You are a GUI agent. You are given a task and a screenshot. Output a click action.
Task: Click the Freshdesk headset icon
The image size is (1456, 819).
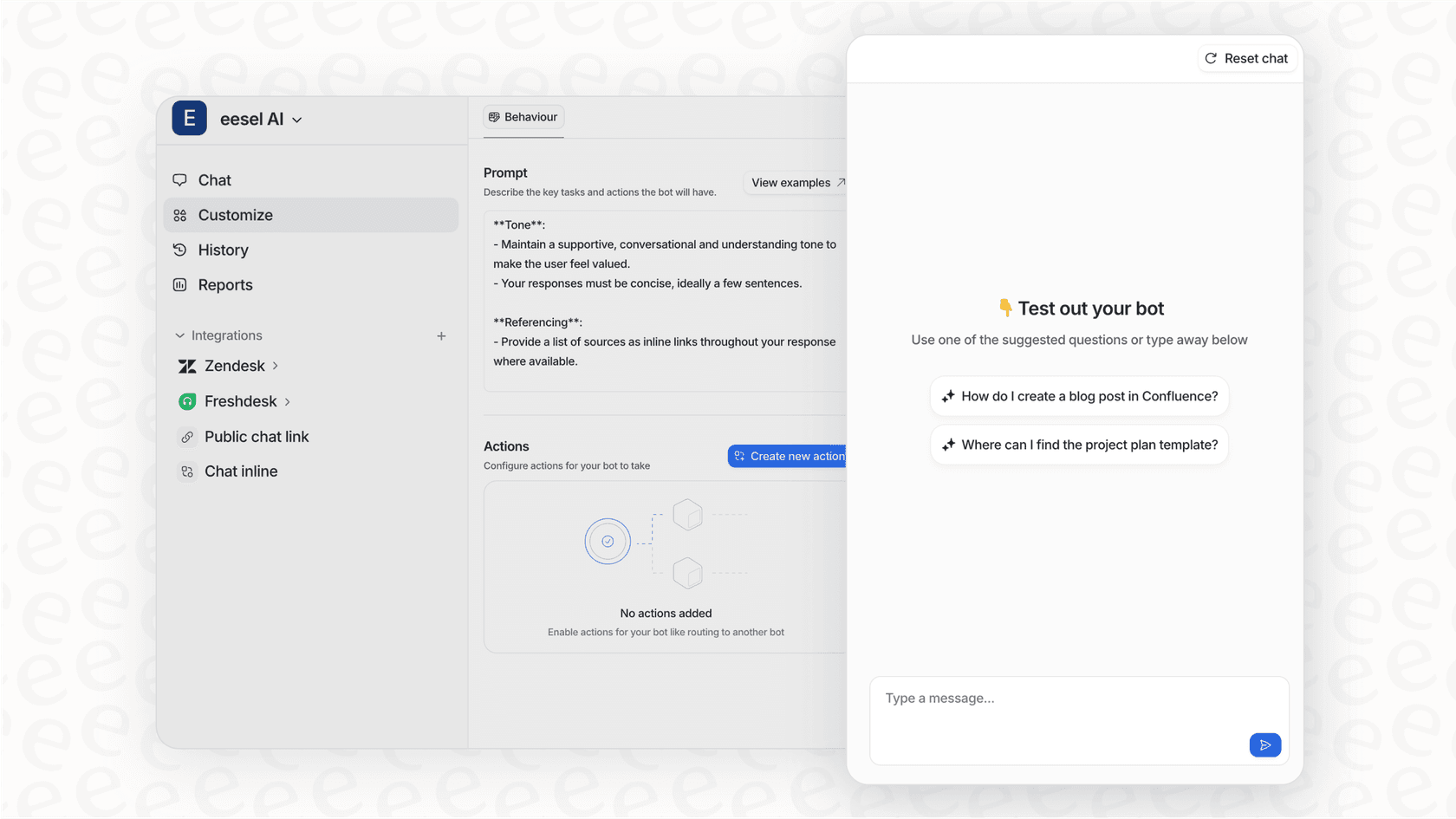point(187,400)
